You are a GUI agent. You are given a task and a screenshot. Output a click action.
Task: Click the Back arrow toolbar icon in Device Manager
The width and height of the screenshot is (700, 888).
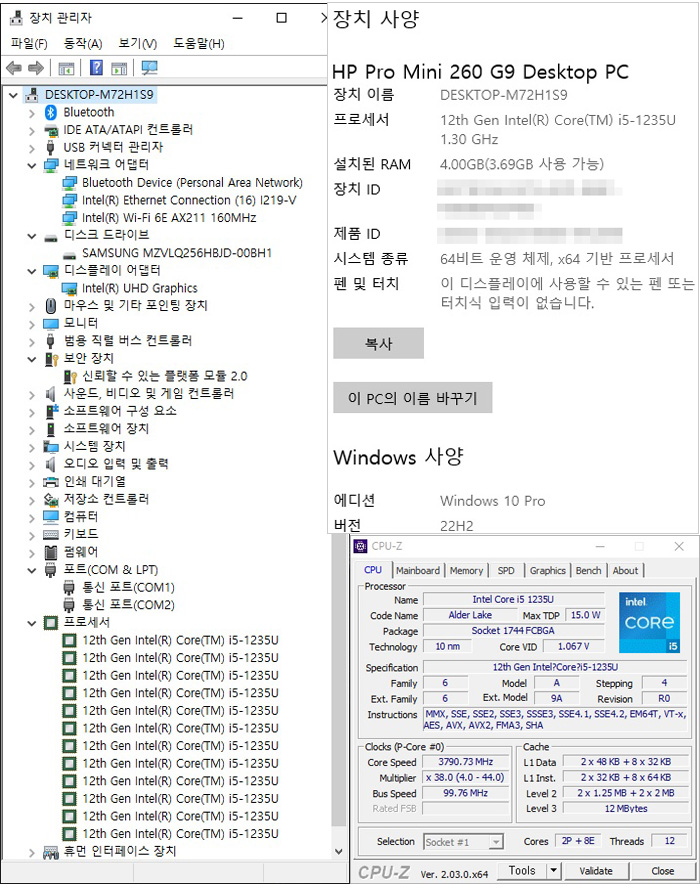coord(14,69)
